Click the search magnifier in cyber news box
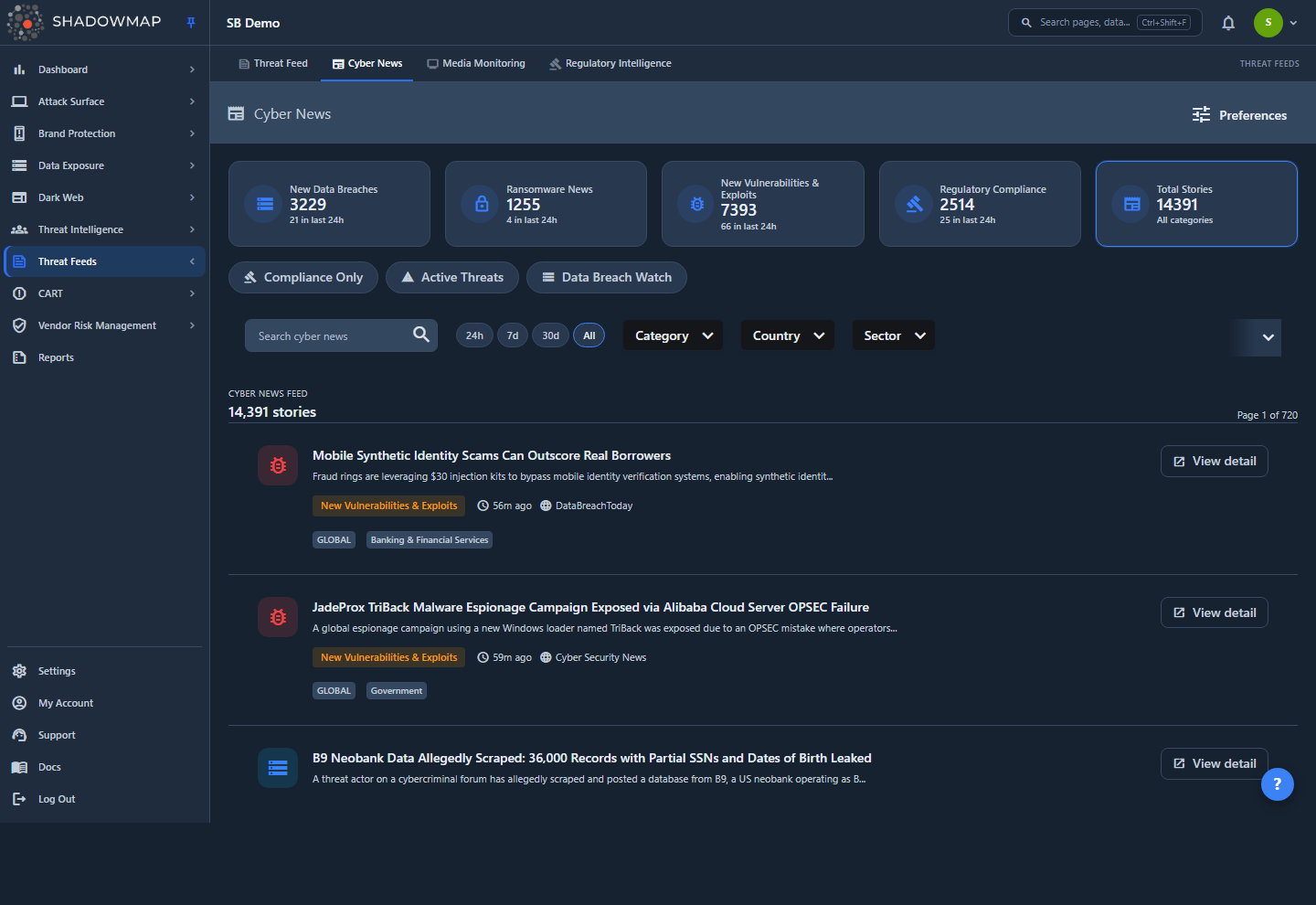 (421, 335)
